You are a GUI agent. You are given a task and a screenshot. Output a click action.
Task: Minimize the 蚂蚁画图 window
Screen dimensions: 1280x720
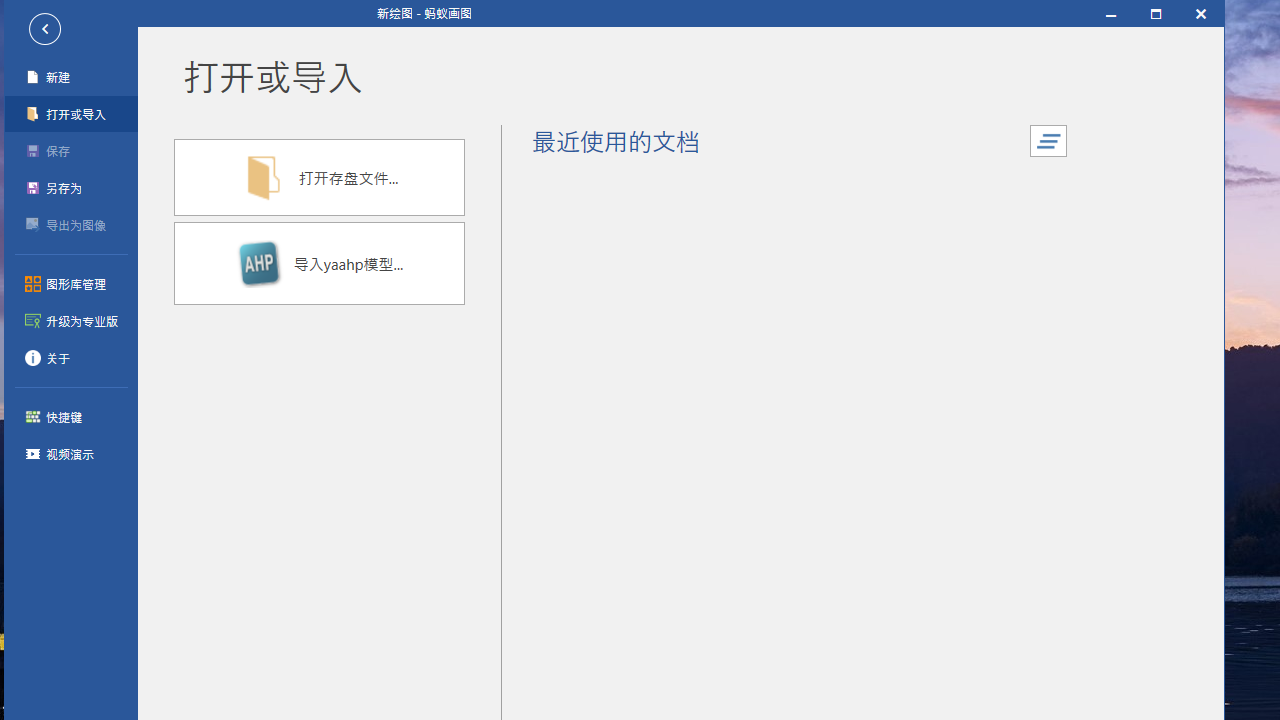[1110, 14]
